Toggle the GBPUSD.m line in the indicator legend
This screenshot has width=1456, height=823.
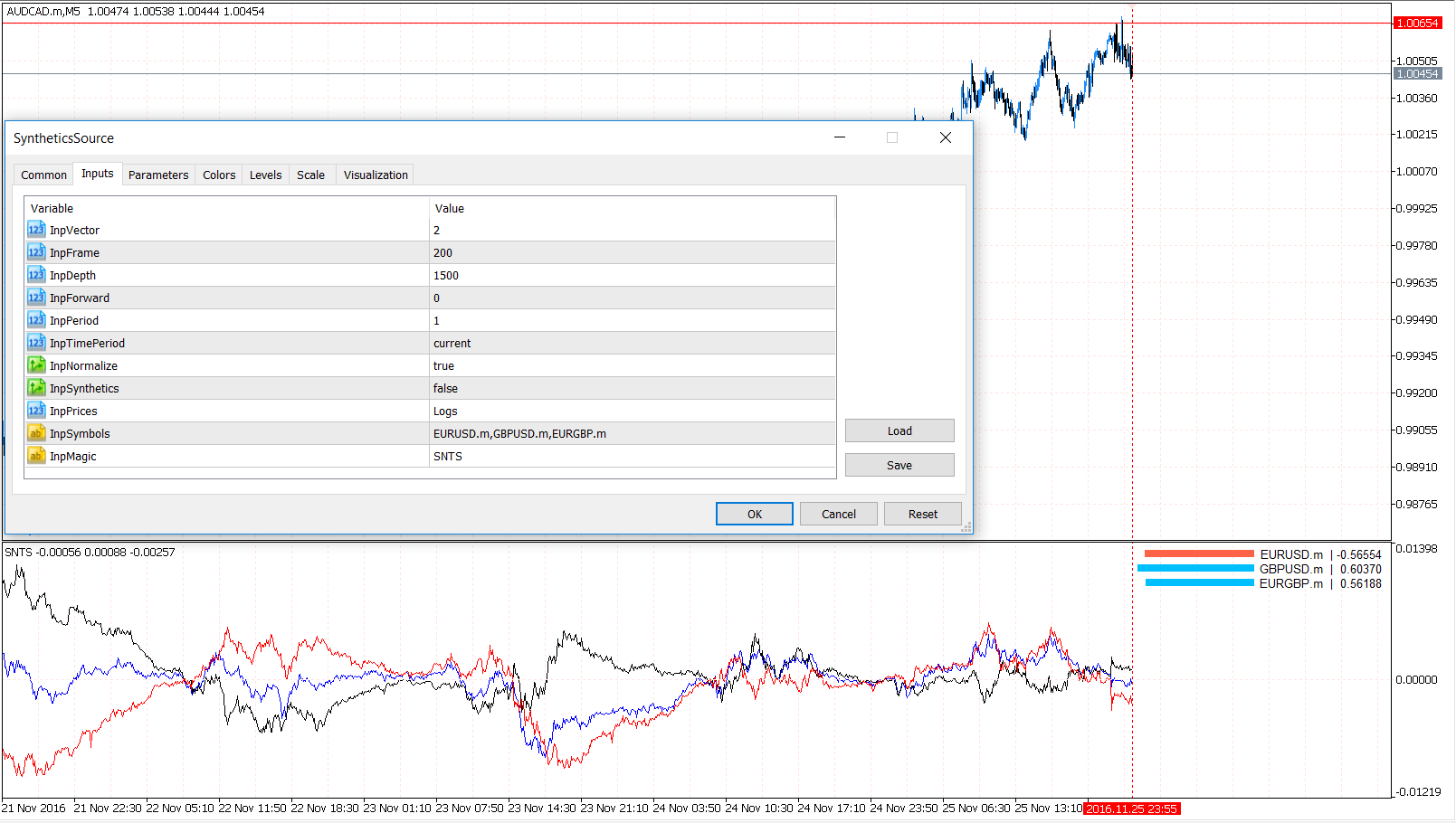tap(1196, 569)
